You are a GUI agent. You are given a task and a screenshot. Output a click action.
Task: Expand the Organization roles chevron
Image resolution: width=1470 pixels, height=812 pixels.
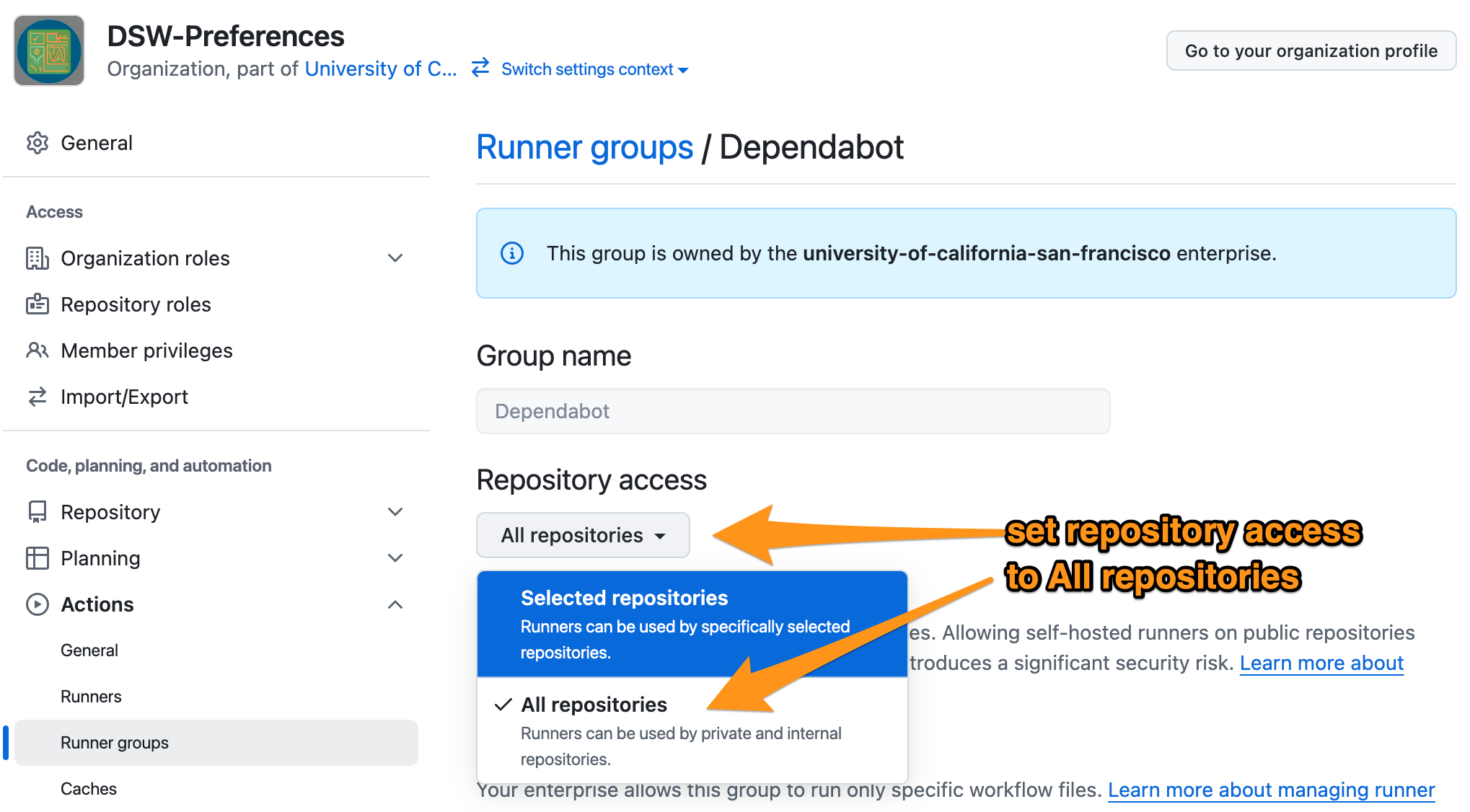pos(395,258)
